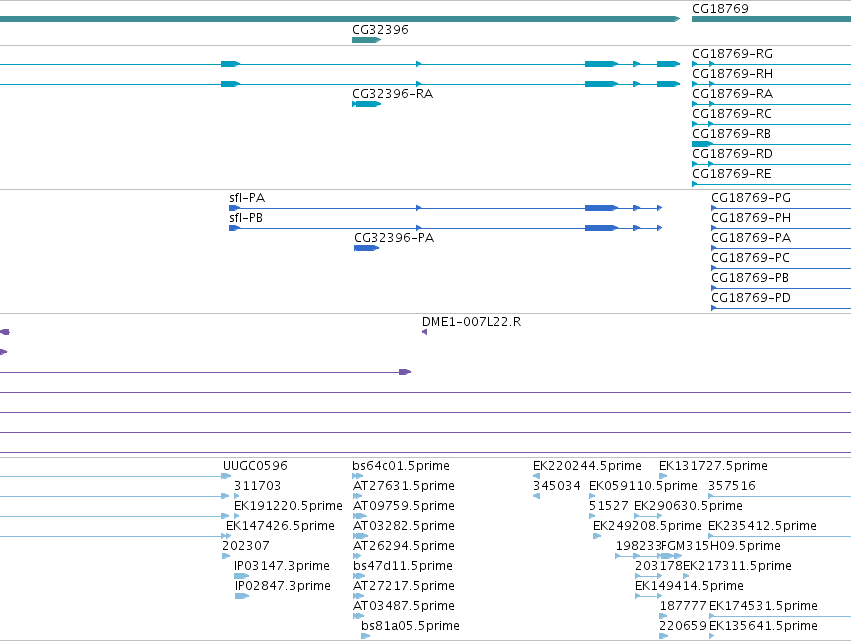Select the AT03282.5prime EST
The image size is (851, 641).
click(404, 526)
